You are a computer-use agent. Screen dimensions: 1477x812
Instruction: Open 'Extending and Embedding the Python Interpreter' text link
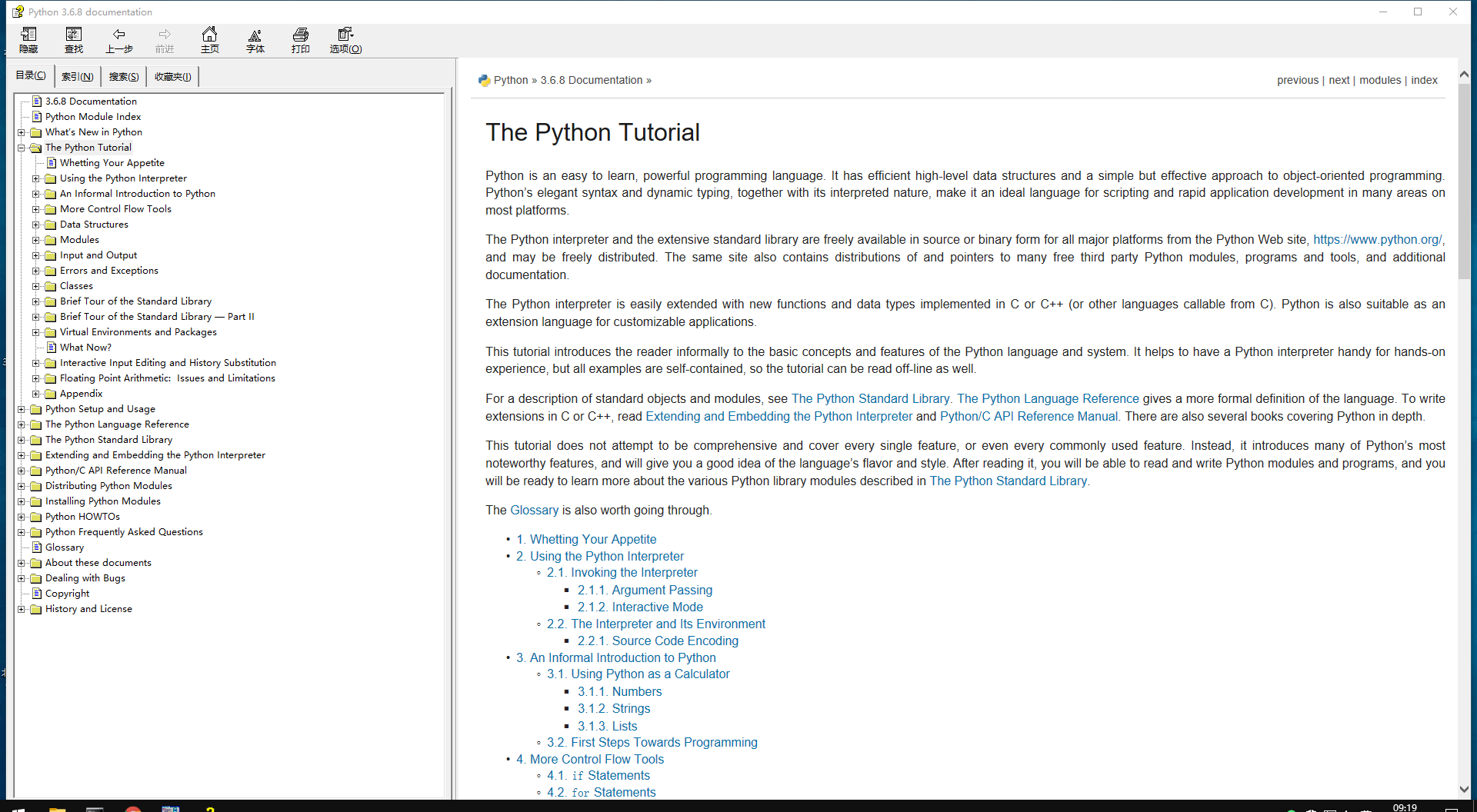(779, 417)
